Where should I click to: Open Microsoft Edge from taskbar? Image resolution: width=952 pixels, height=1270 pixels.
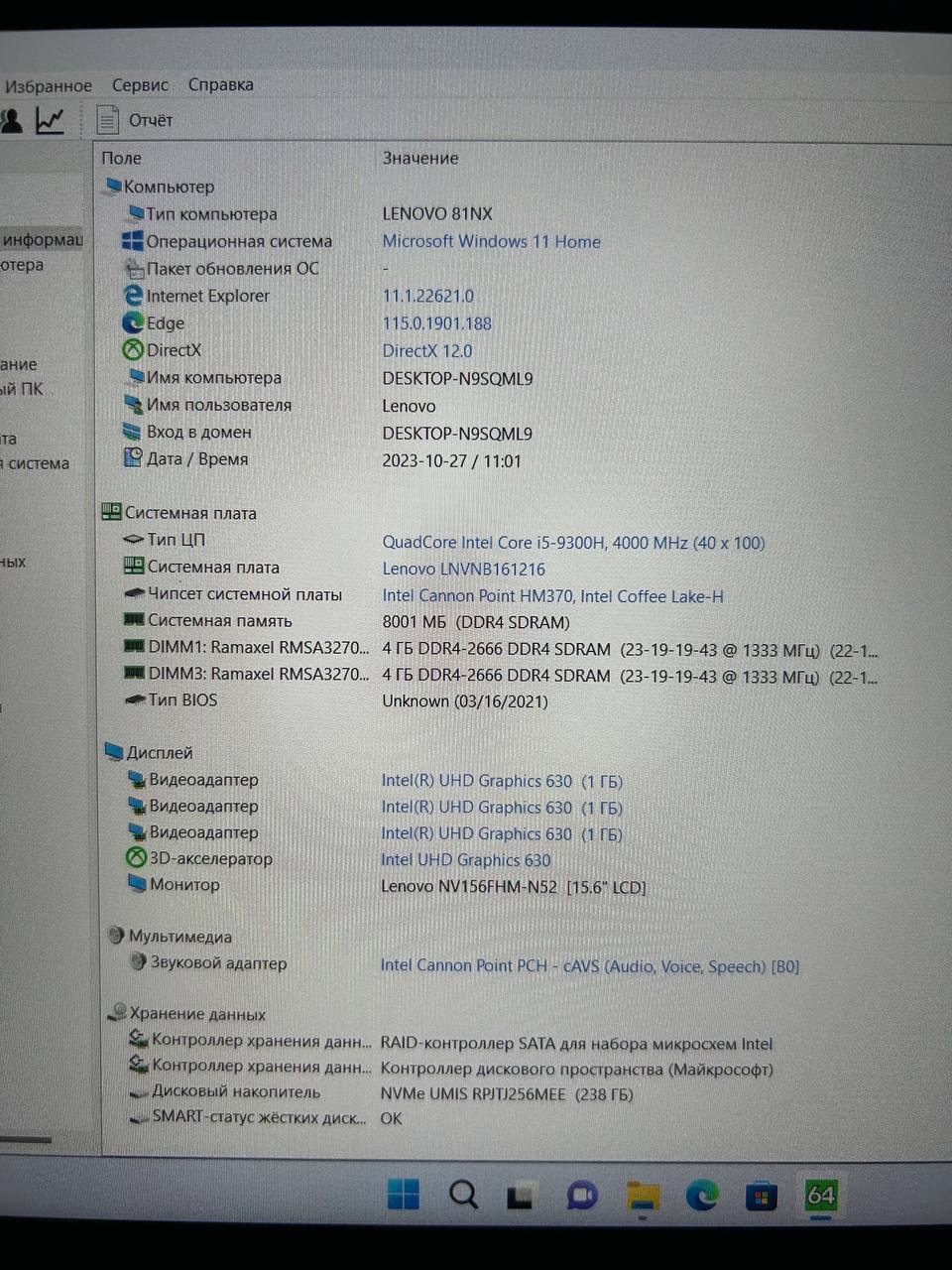point(702,1196)
